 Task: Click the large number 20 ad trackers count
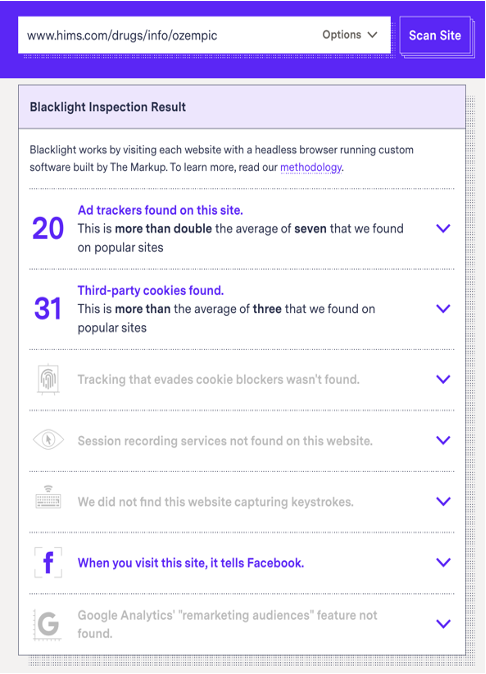pos(48,228)
